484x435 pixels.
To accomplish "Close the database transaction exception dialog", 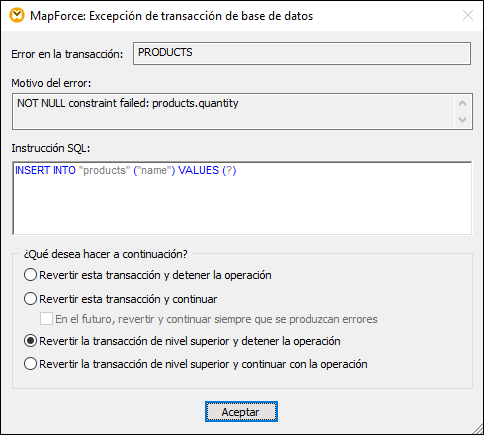I will click(x=468, y=15).
